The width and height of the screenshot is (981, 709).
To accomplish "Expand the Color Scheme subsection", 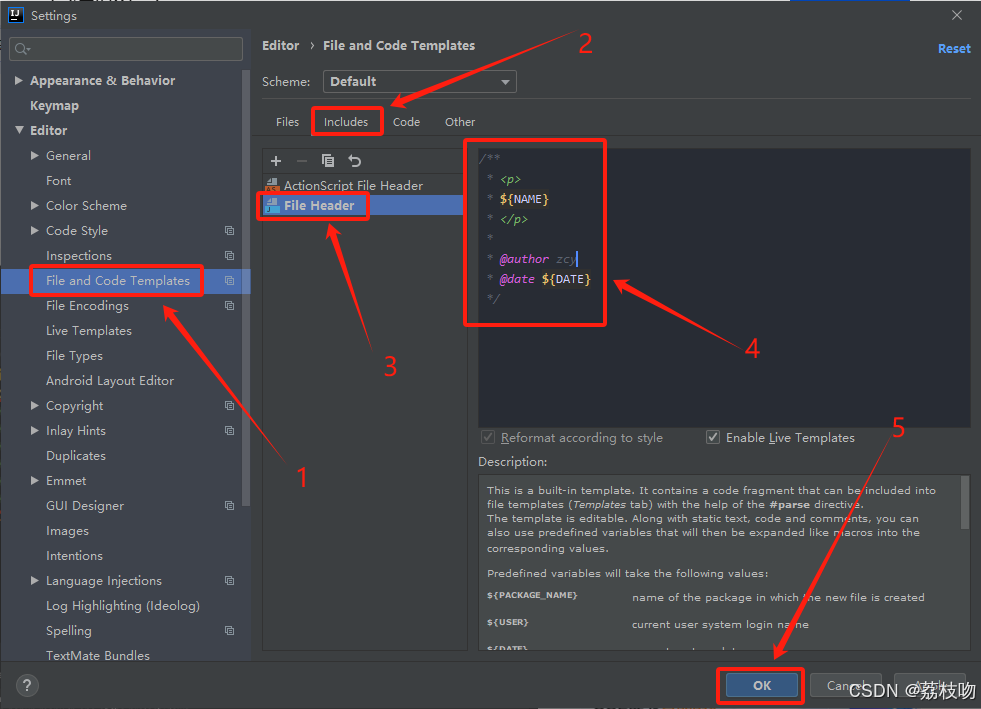I will (35, 205).
